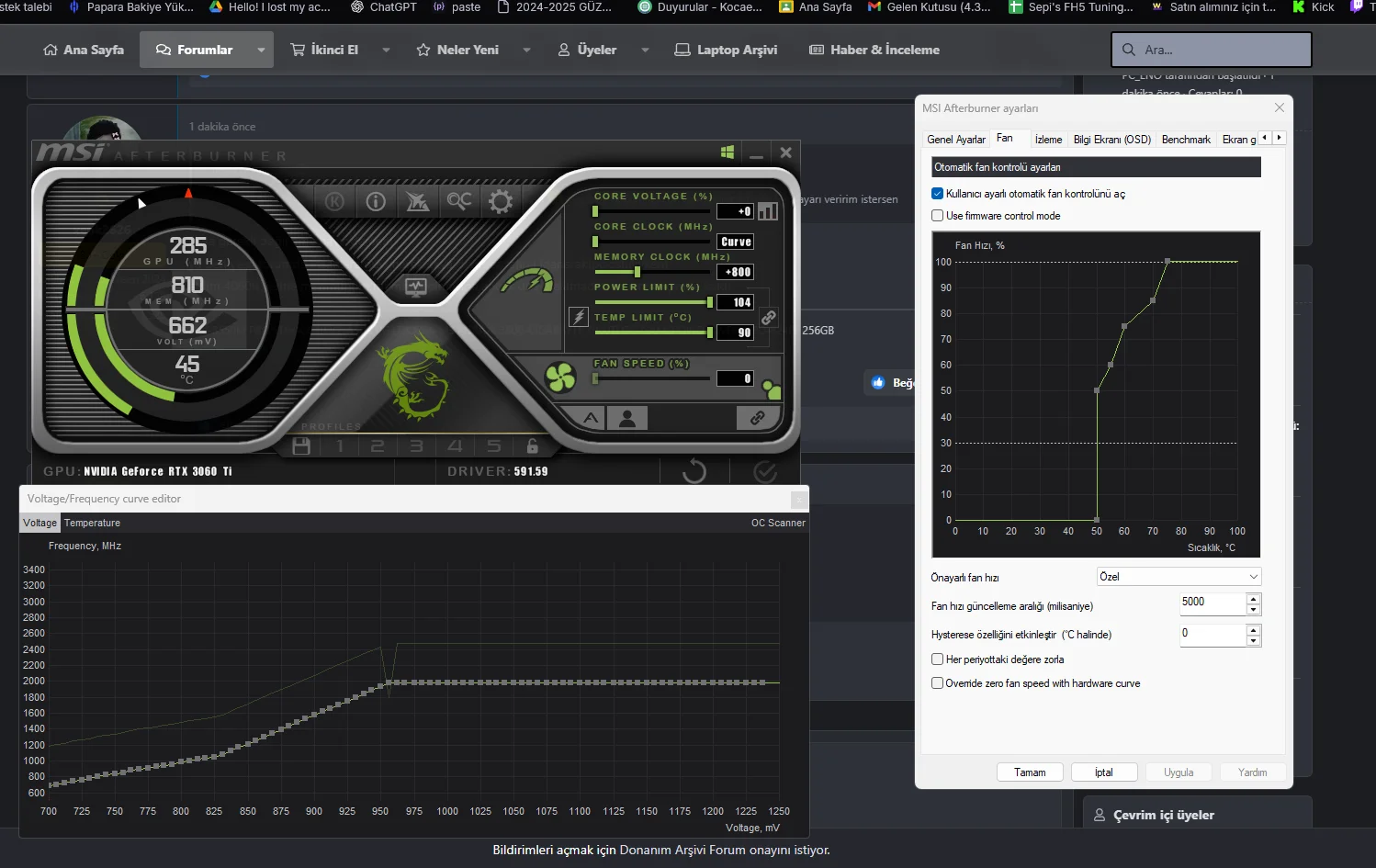Expand the Neler Yeni dropdown arrow

point(526,50)
